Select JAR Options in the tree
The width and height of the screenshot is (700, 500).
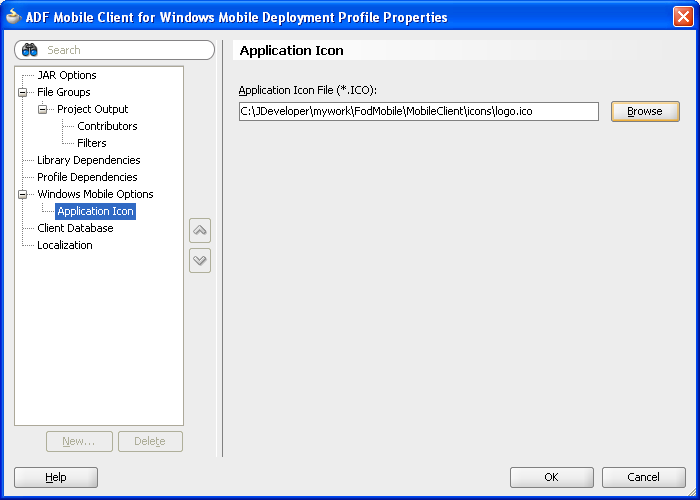point(67,75)
